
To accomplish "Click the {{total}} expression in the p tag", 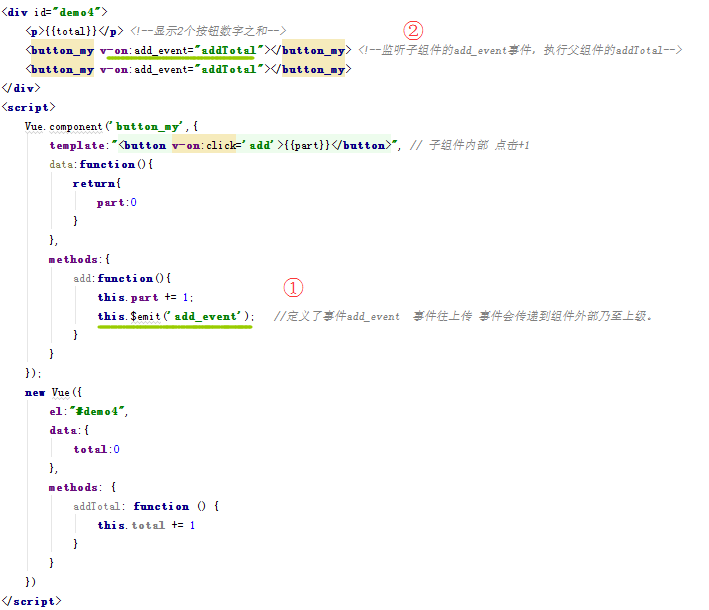I will pos(71,31).
